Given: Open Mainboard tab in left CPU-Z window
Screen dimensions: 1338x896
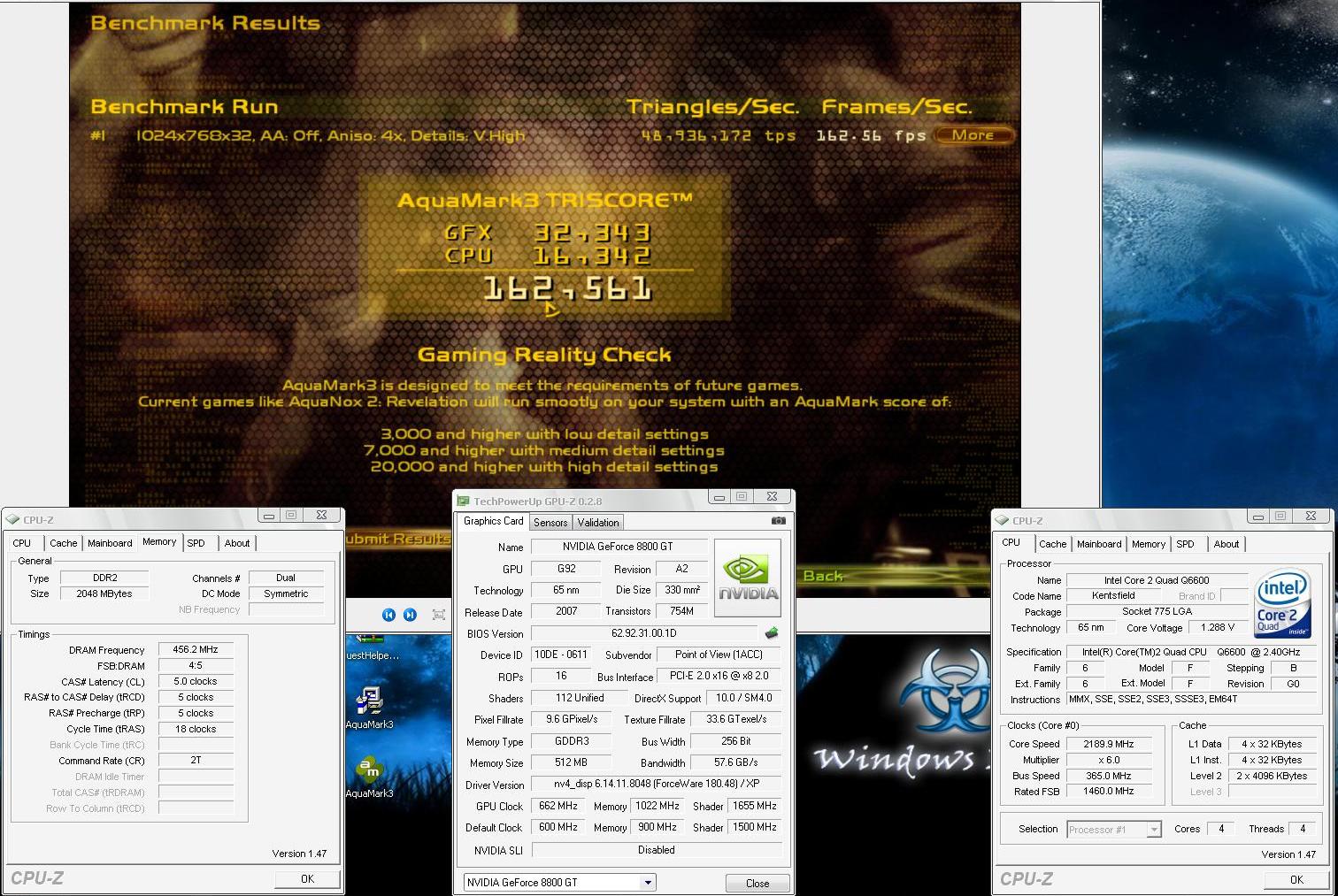Looking at the screenshot, I should [x=110, y=543].
